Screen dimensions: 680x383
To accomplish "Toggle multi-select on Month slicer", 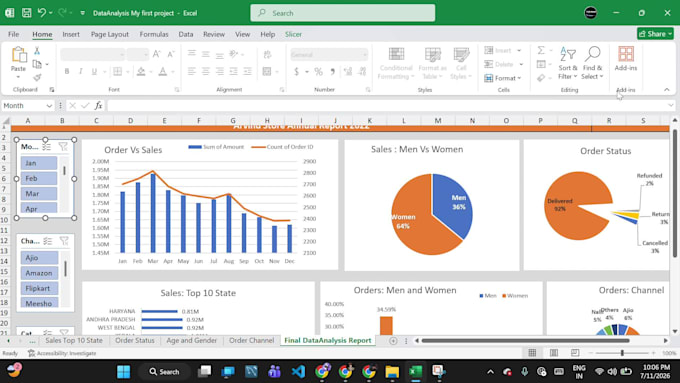I will tap(47, 147).
